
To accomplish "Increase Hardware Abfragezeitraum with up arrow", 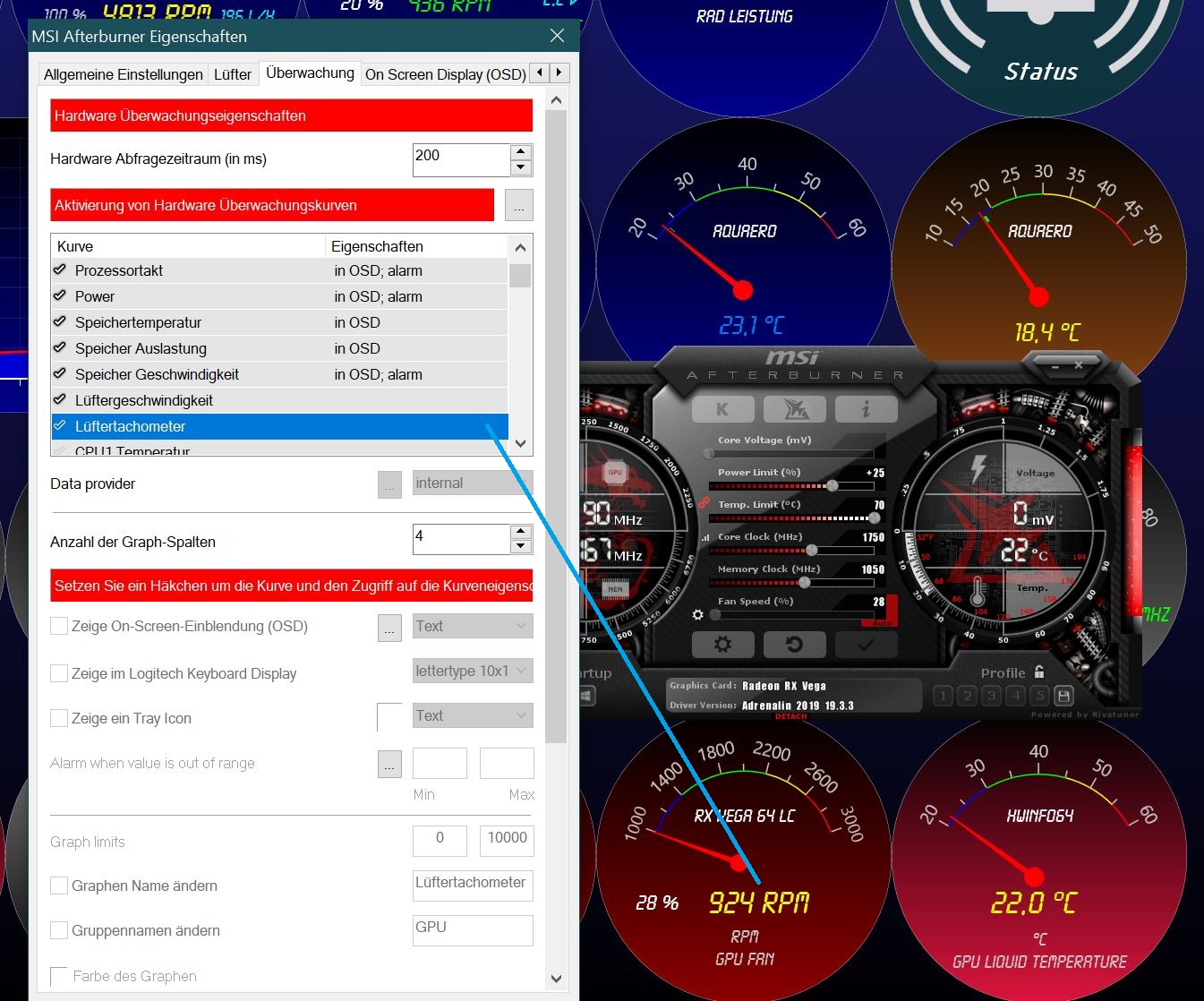I will tap(521, 152).
